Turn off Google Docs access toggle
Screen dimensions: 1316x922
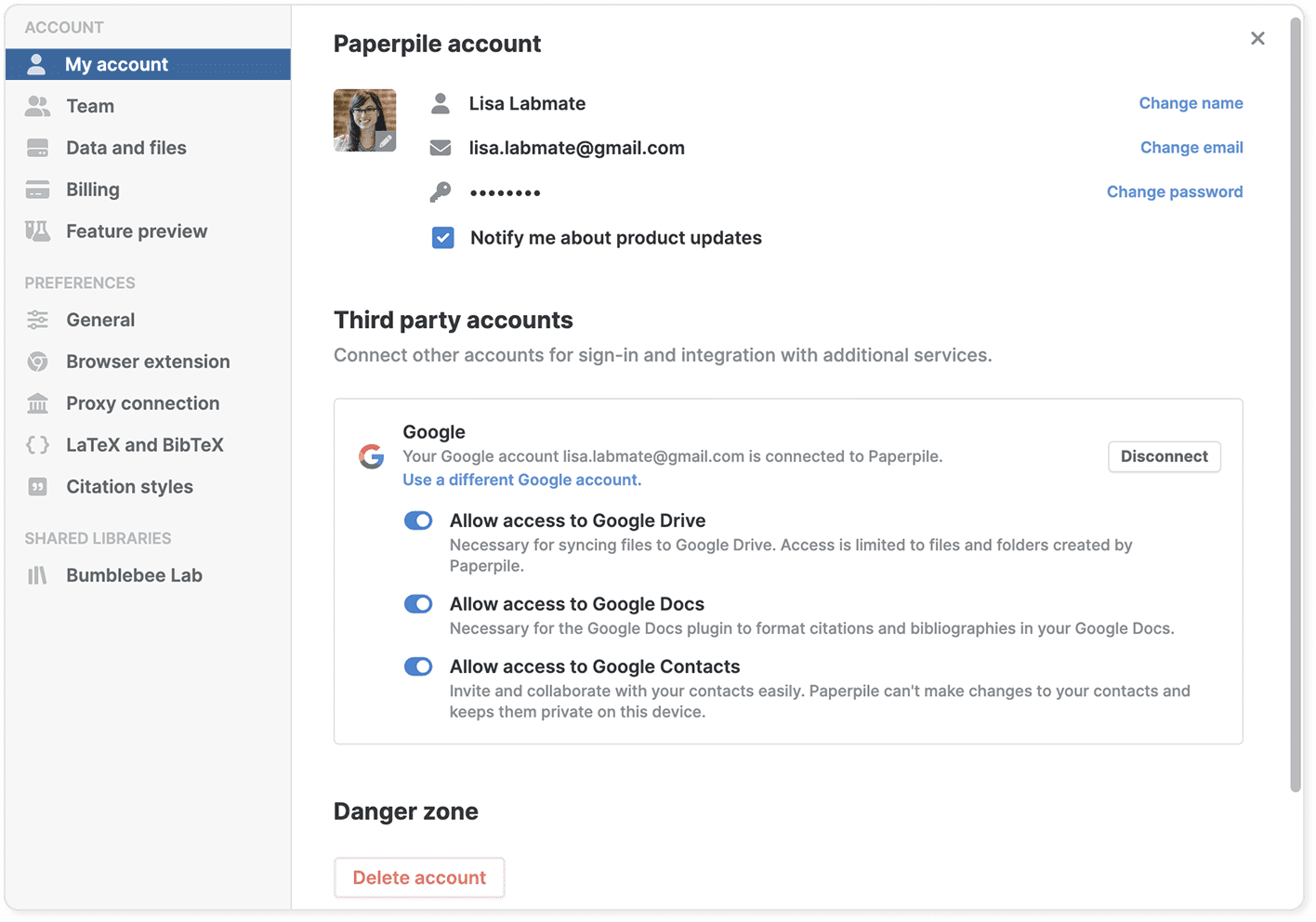[x=418, y=604]
